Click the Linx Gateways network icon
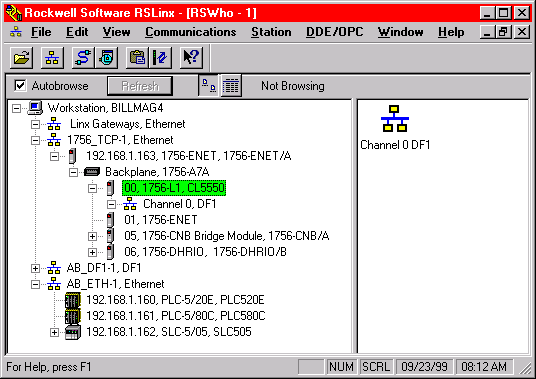Screen dimensions: 536x379 (54, 124)
